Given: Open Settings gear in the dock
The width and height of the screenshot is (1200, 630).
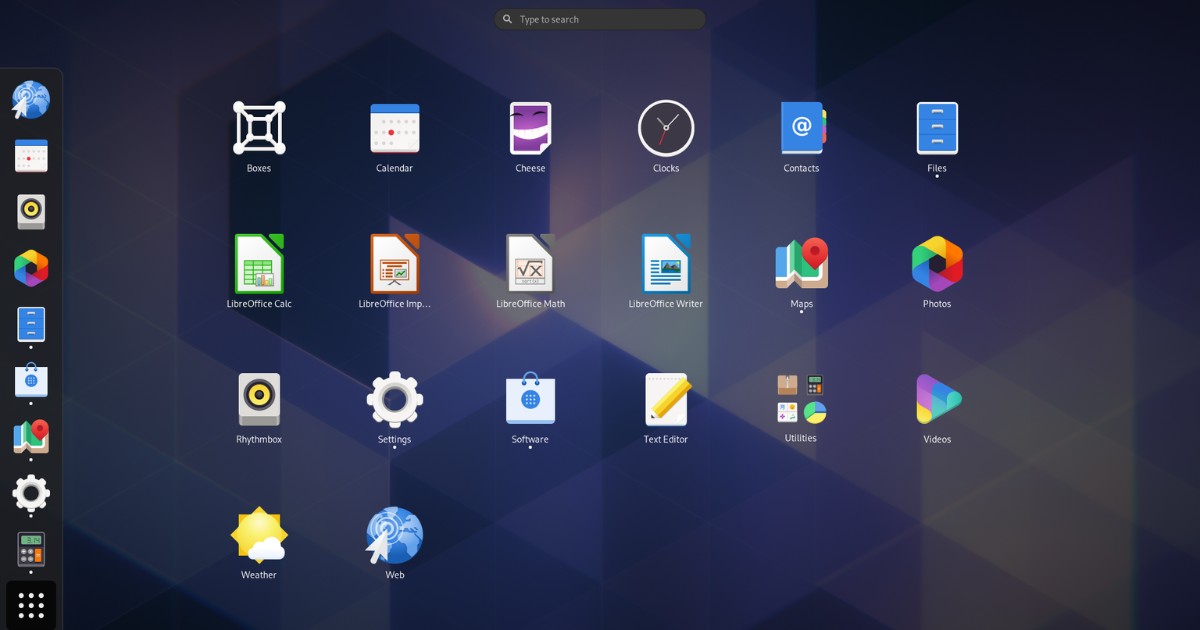Looking at the screenshot, I should [31, 493].
